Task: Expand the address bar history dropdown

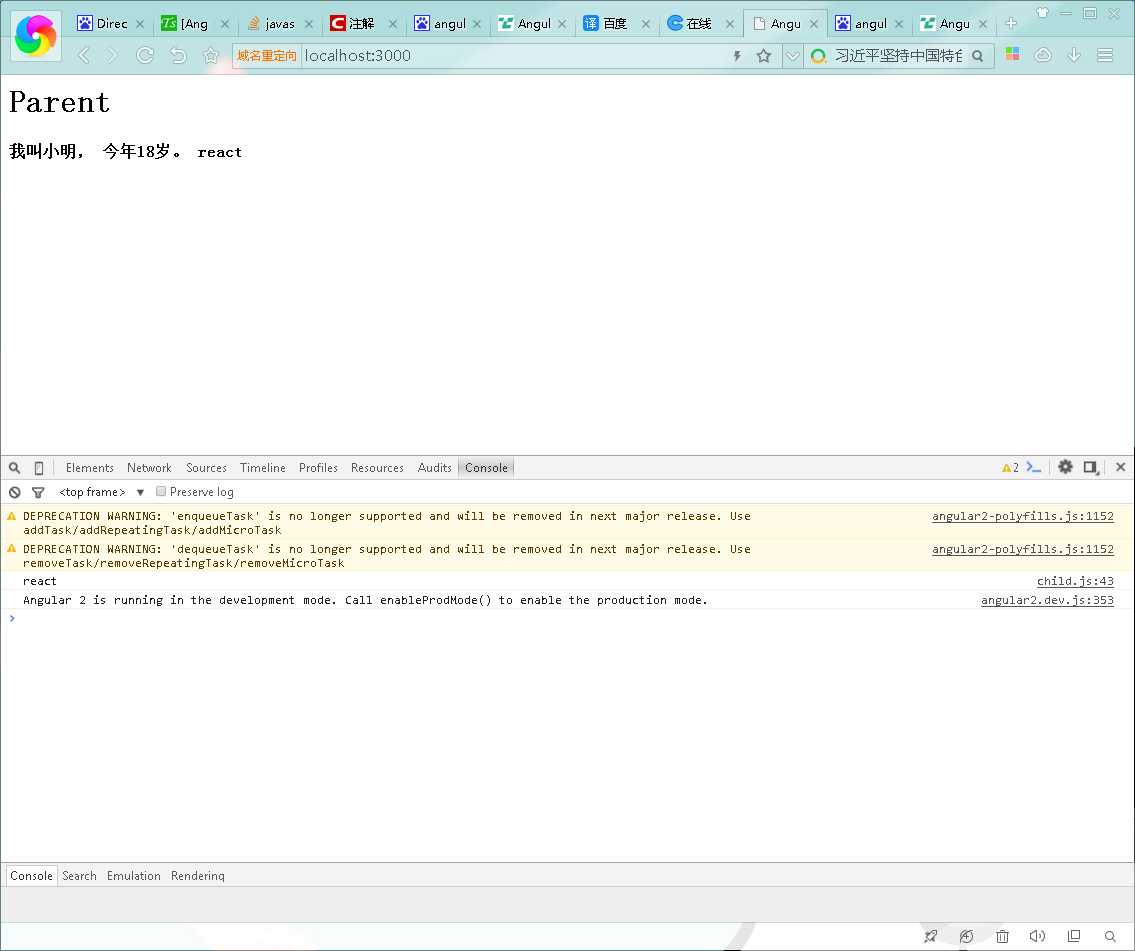Action: (793, 56)
